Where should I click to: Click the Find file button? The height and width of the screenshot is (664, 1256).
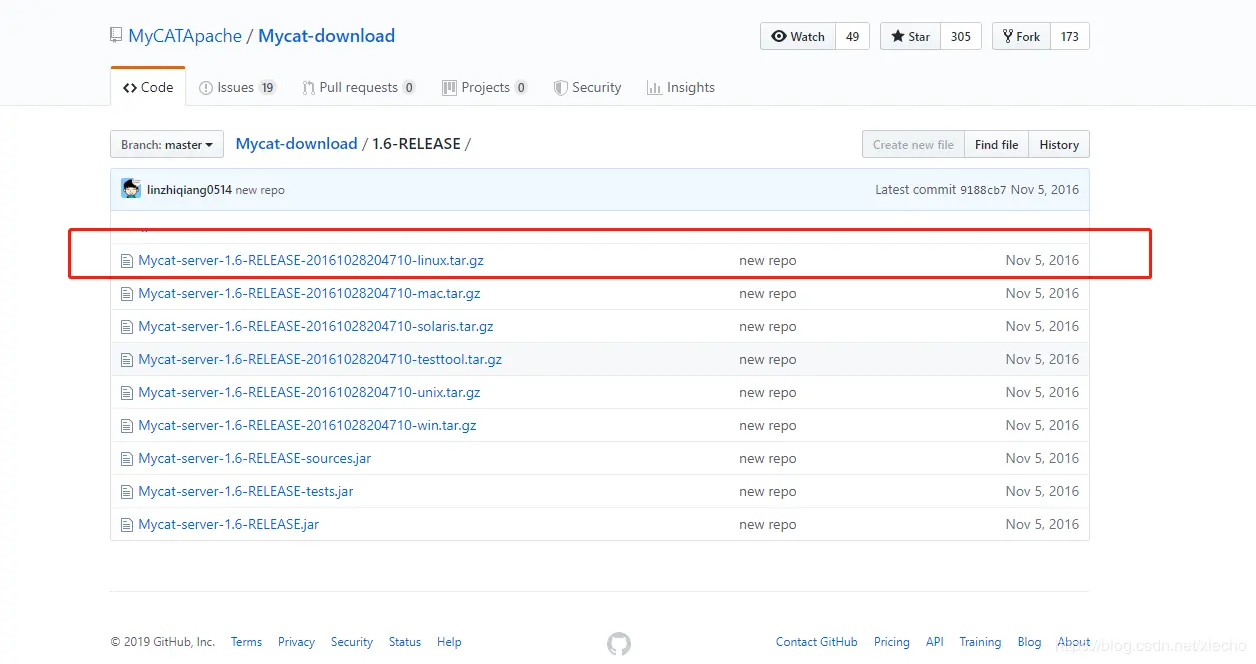(x=996, y=145)
